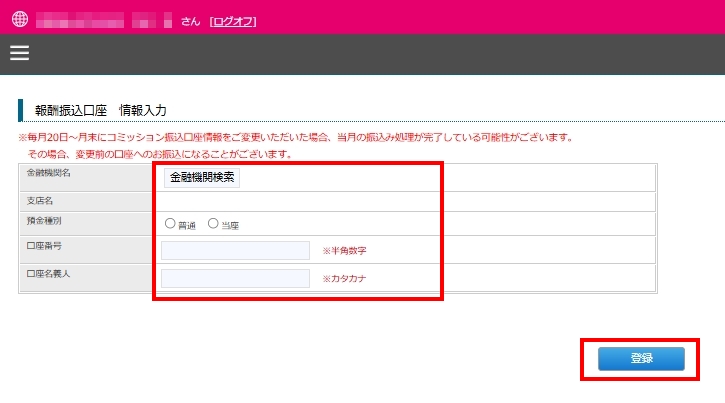Click the 支店名 row label
This screenshot has width=725, height=403.
[x=40, y=201]
